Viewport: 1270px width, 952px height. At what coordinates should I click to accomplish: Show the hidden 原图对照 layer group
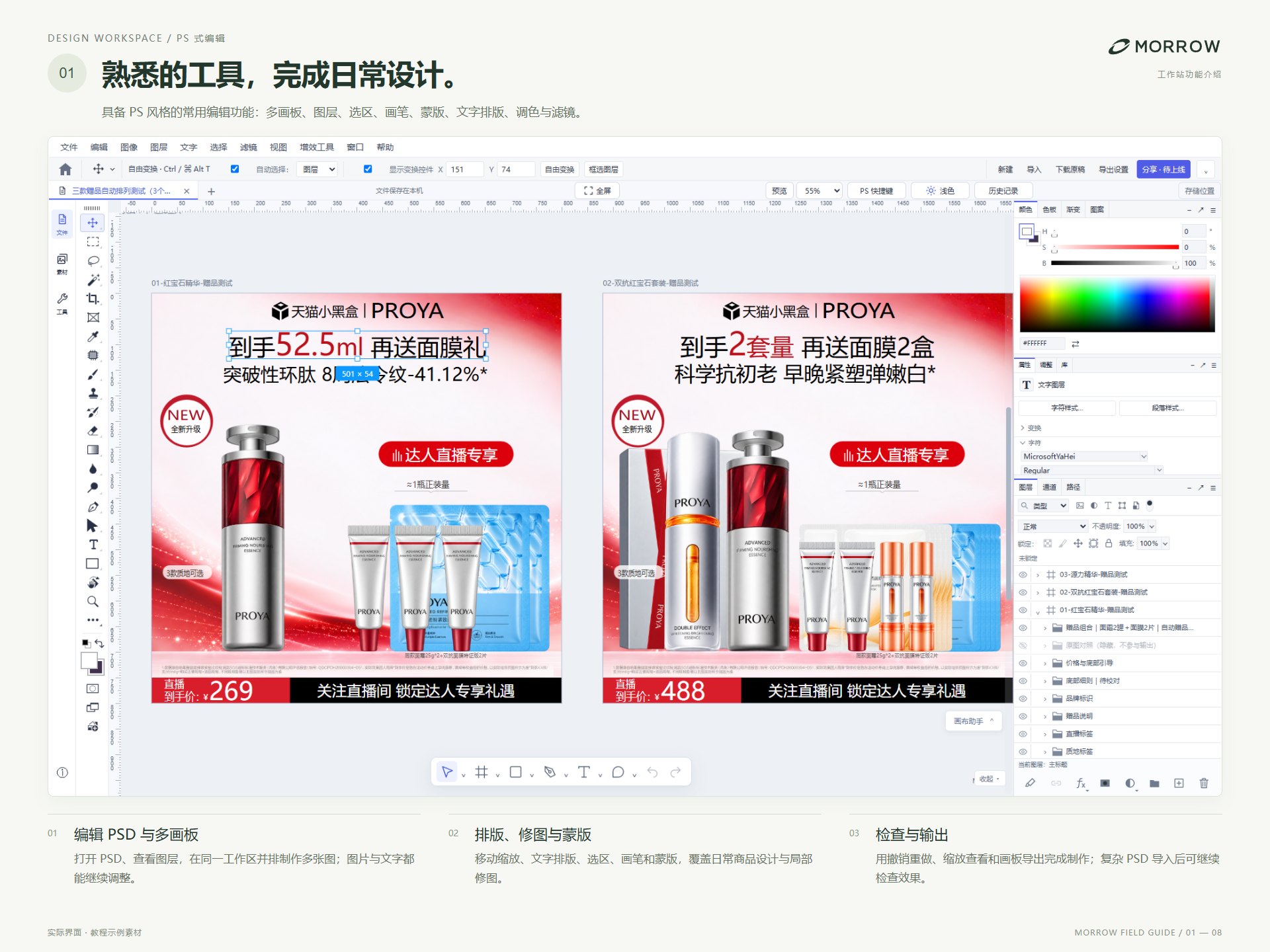1023,645
